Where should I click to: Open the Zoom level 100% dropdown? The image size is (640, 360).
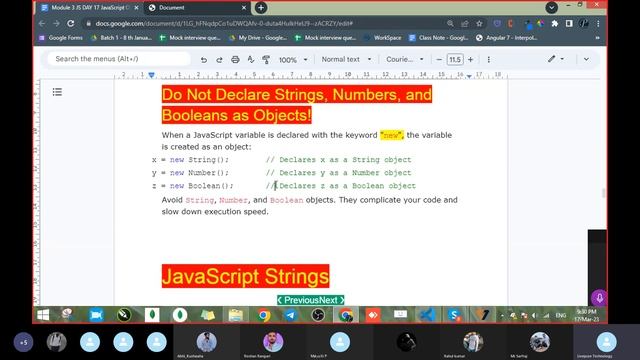pyautogui.click(x=293, y=60)
